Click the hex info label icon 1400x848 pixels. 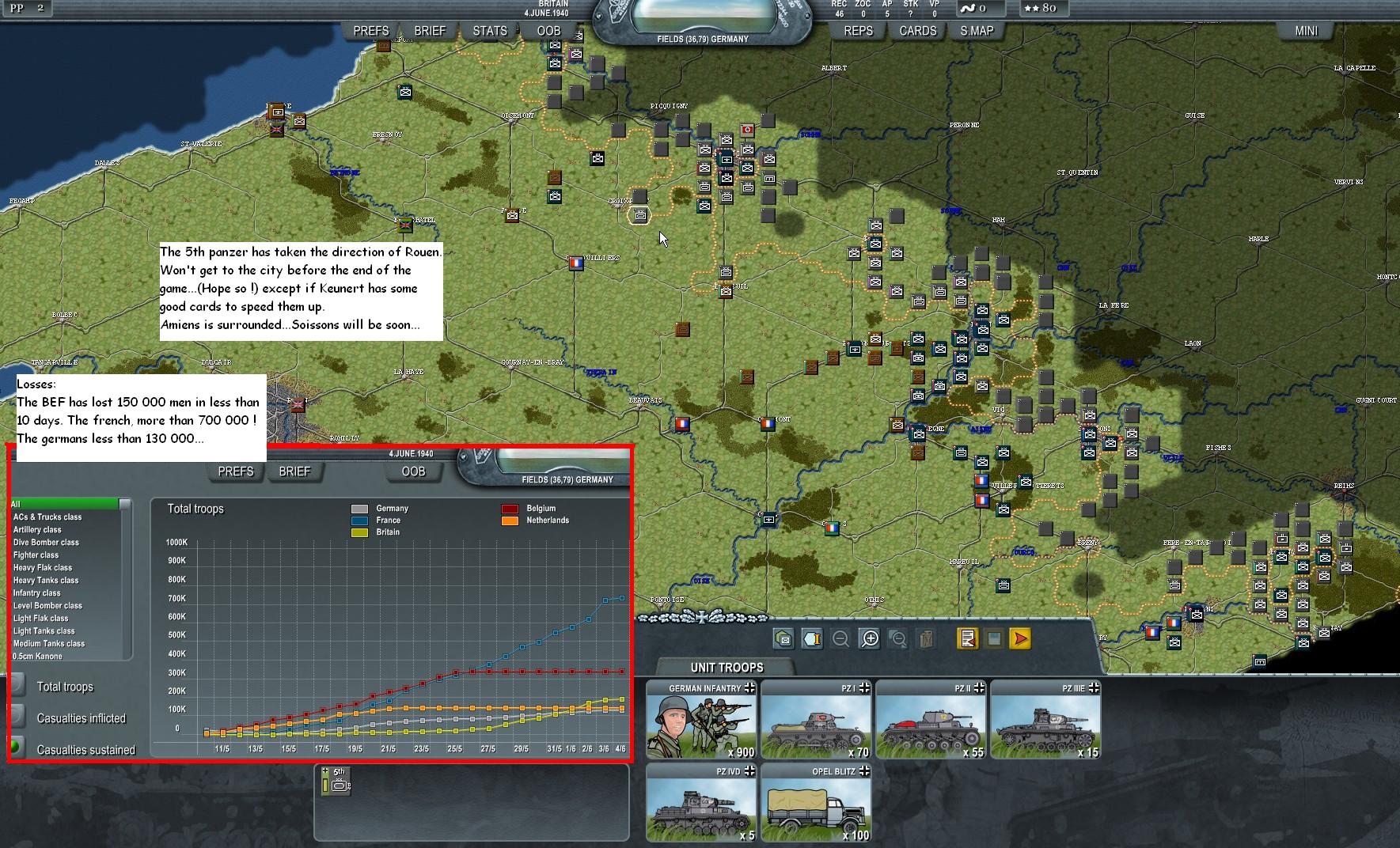click(812, 638)
